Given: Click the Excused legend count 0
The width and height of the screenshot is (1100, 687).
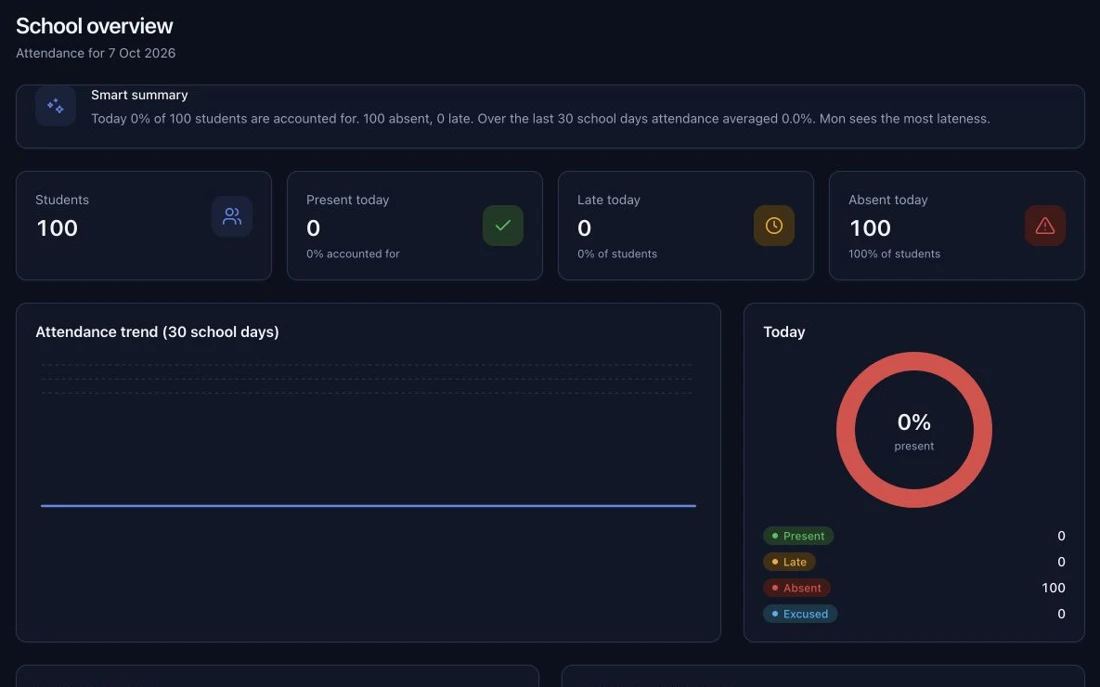Looking at the screenshot, I should pos(1061,614).
